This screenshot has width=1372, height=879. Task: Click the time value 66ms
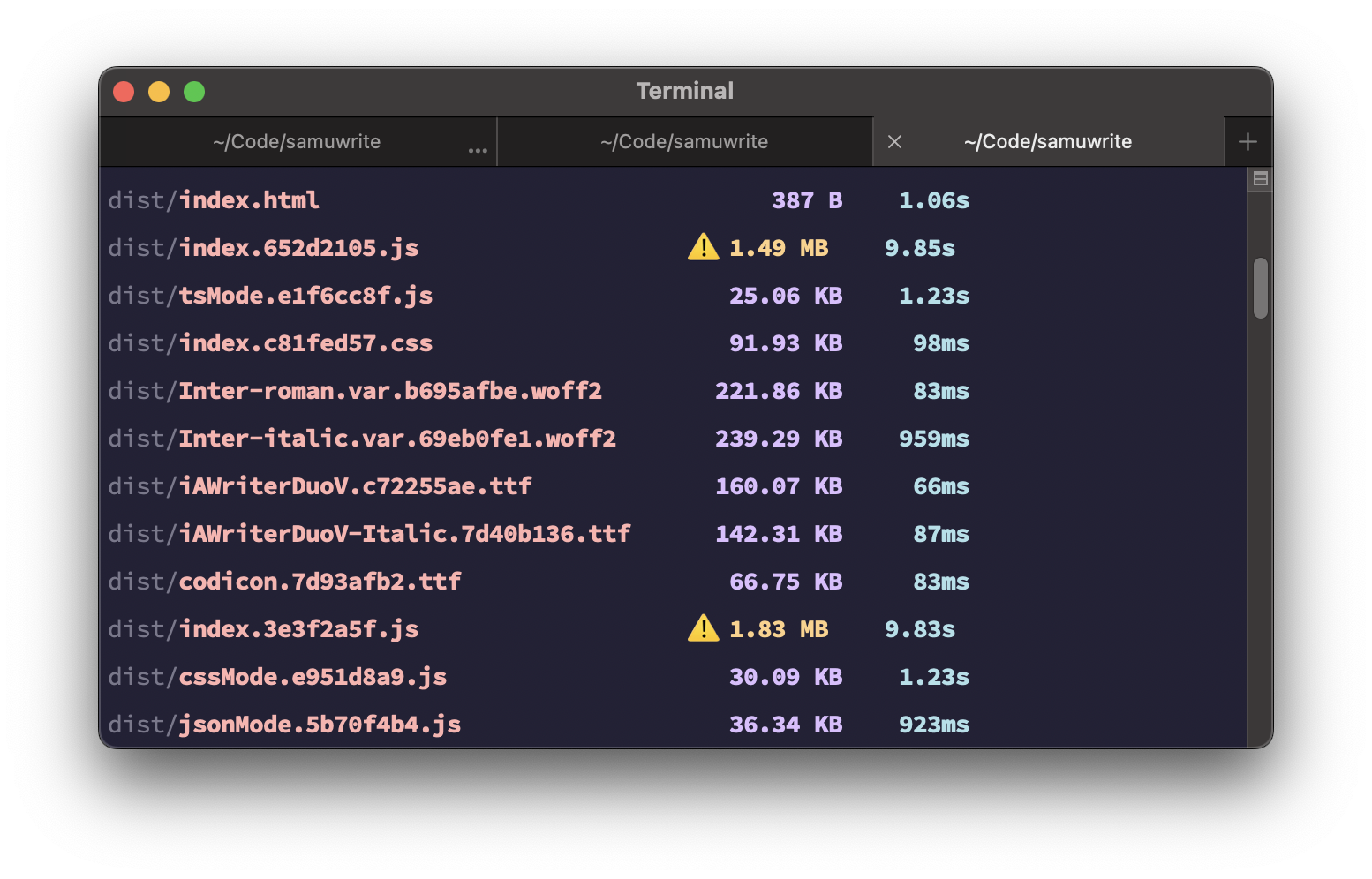tap(941, 486)
